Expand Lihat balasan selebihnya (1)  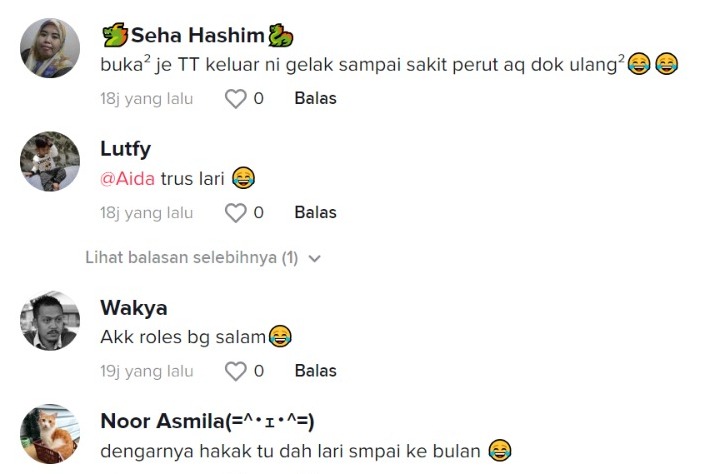tap(191, 258)
